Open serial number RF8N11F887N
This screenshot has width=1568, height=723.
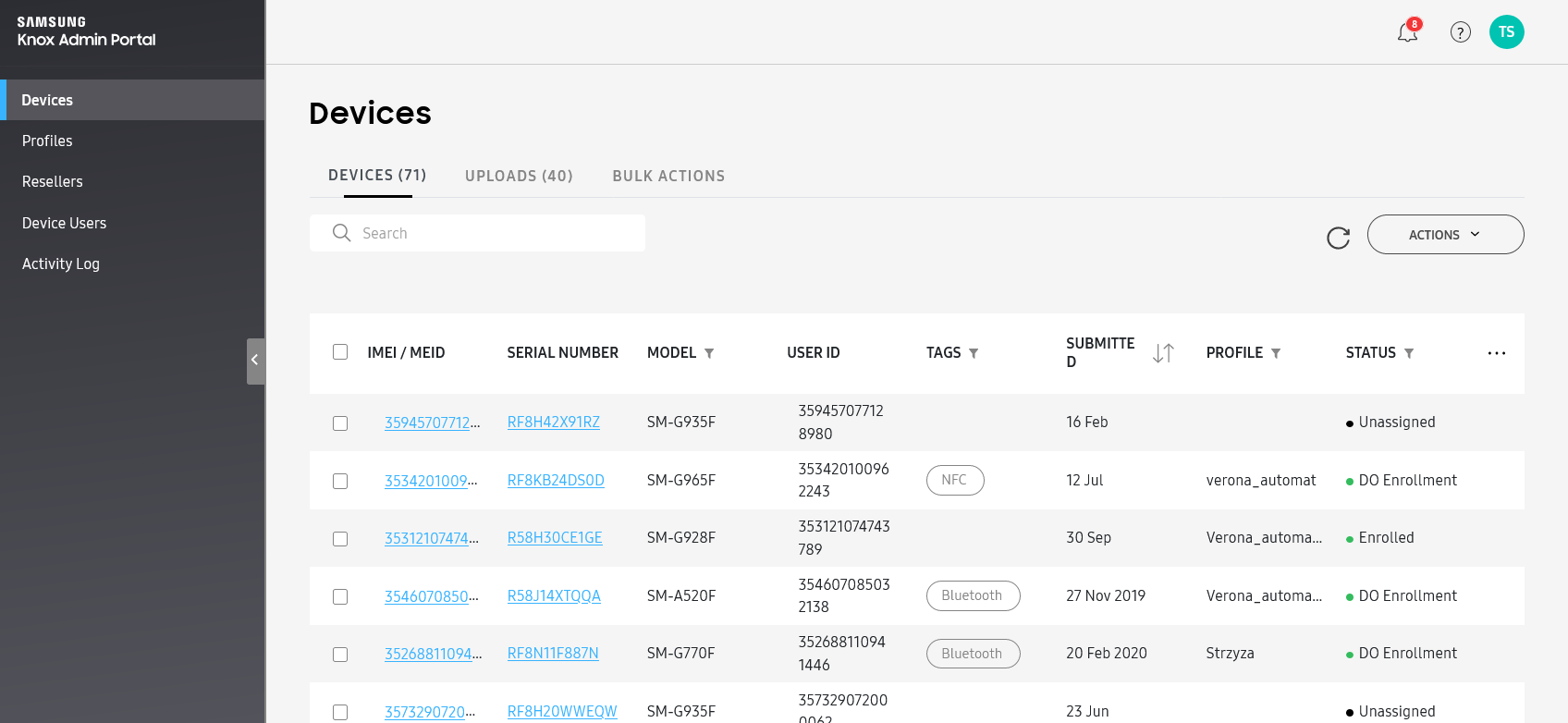[x=553, y=653]
